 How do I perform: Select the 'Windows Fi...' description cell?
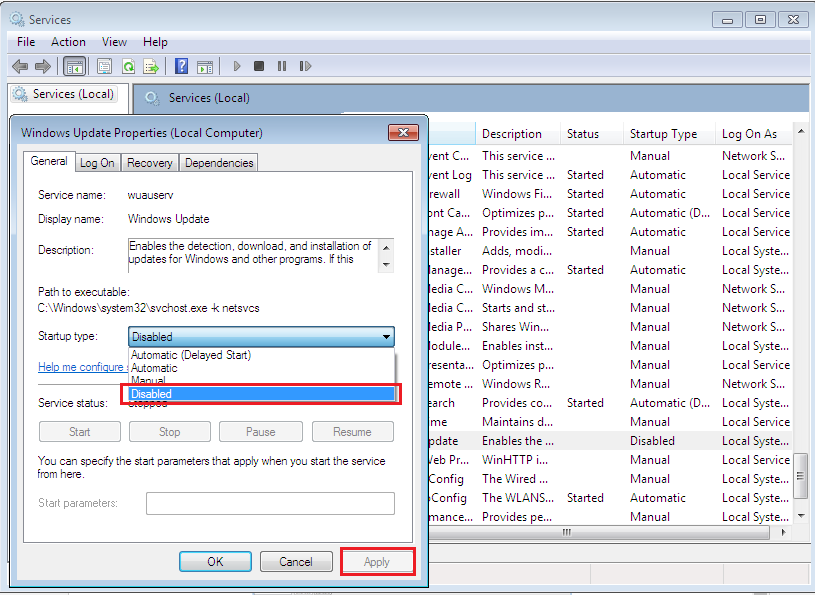[517, 194]
